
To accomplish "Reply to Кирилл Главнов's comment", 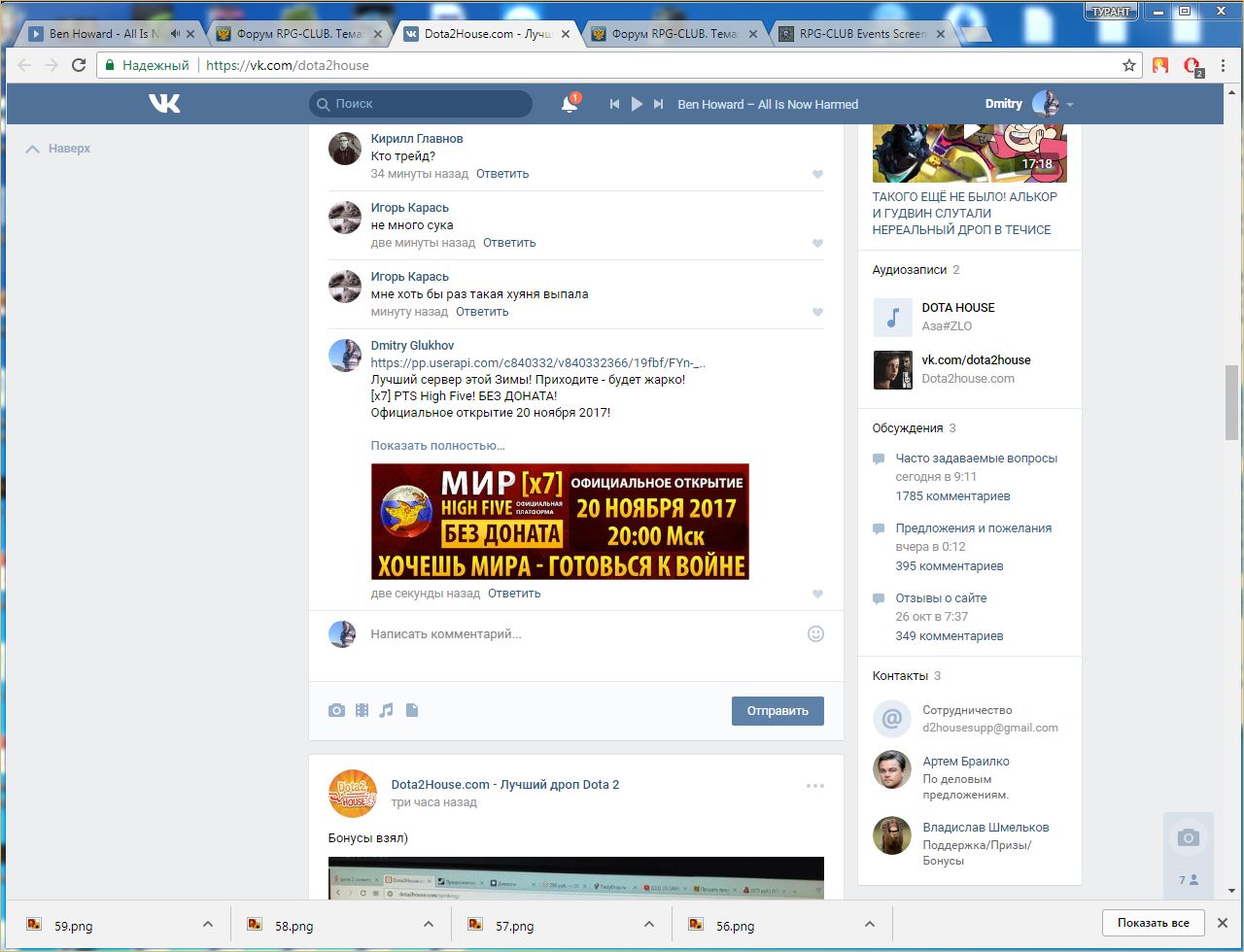I will tap(502, 174).
